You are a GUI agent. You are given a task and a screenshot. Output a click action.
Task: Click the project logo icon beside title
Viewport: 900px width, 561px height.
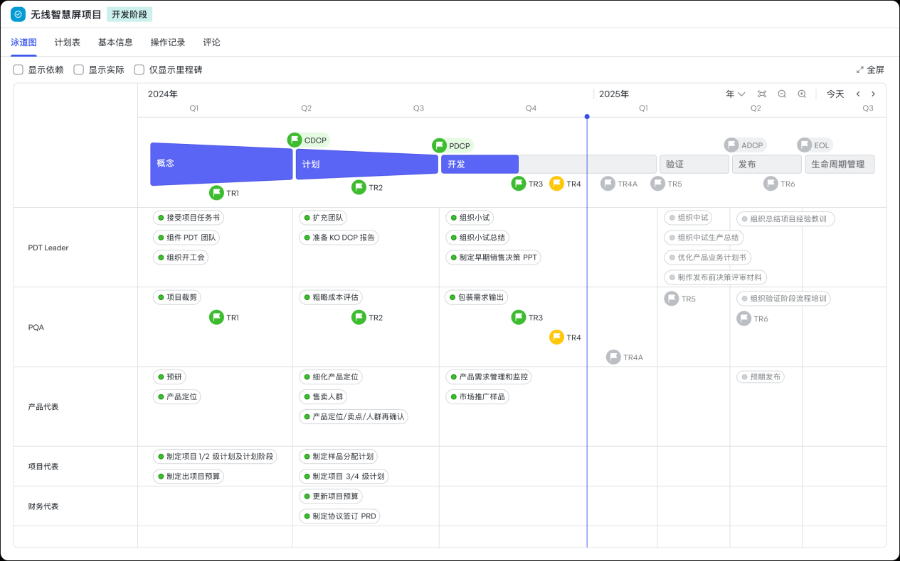[18, 15]
